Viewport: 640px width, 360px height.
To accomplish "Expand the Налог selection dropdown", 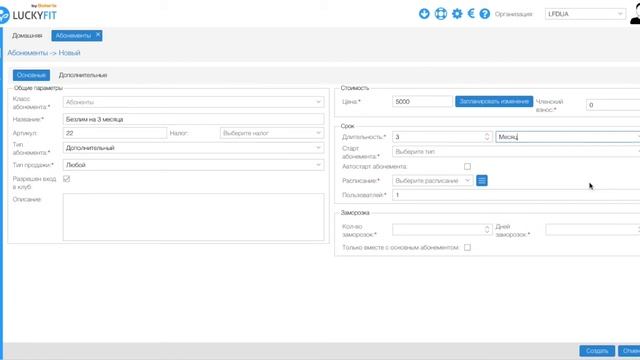I will [272, 133].
